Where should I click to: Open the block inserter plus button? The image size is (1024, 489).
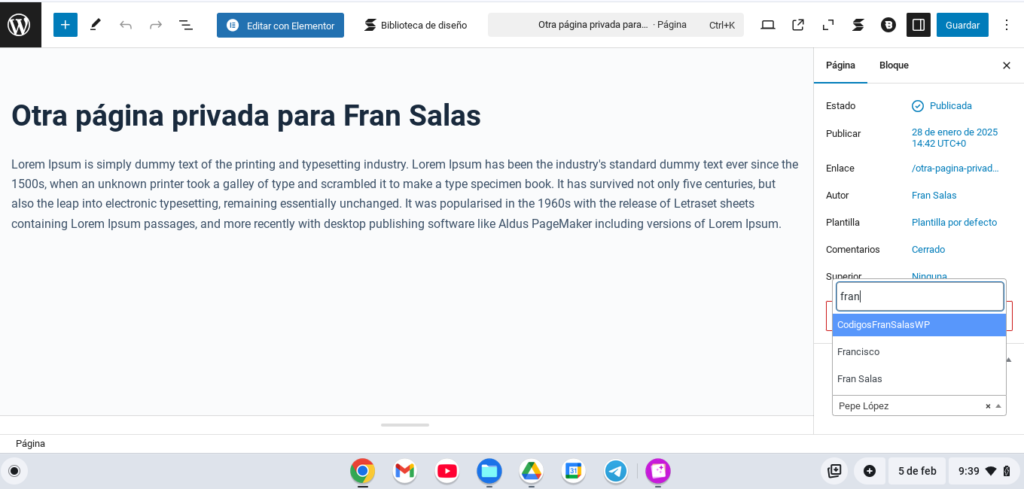coord(65,25)
